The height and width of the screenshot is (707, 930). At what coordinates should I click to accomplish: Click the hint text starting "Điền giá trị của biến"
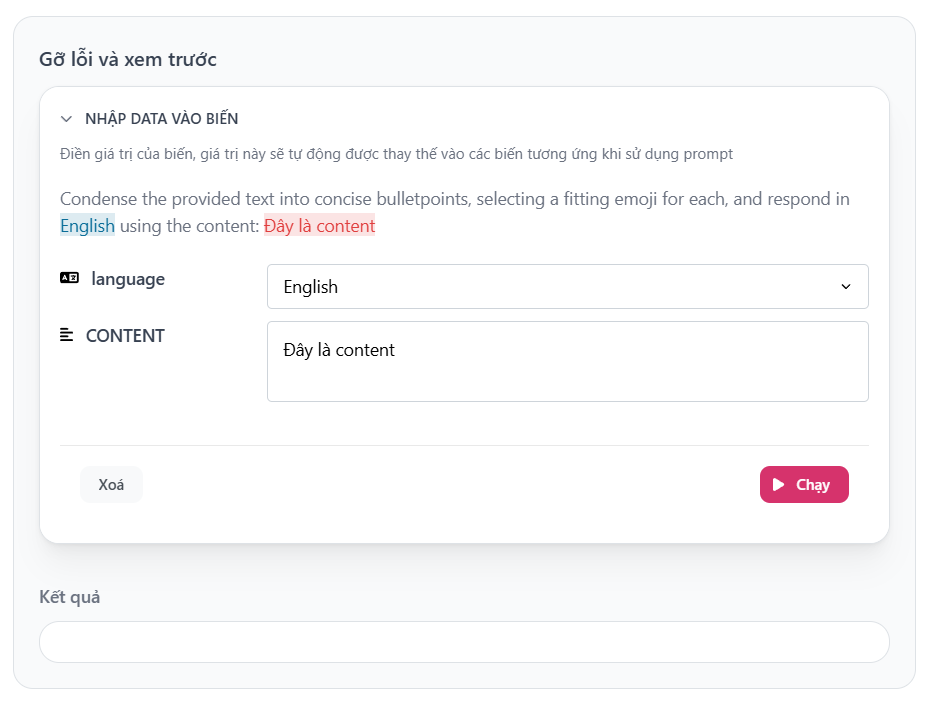pos(396,154)
